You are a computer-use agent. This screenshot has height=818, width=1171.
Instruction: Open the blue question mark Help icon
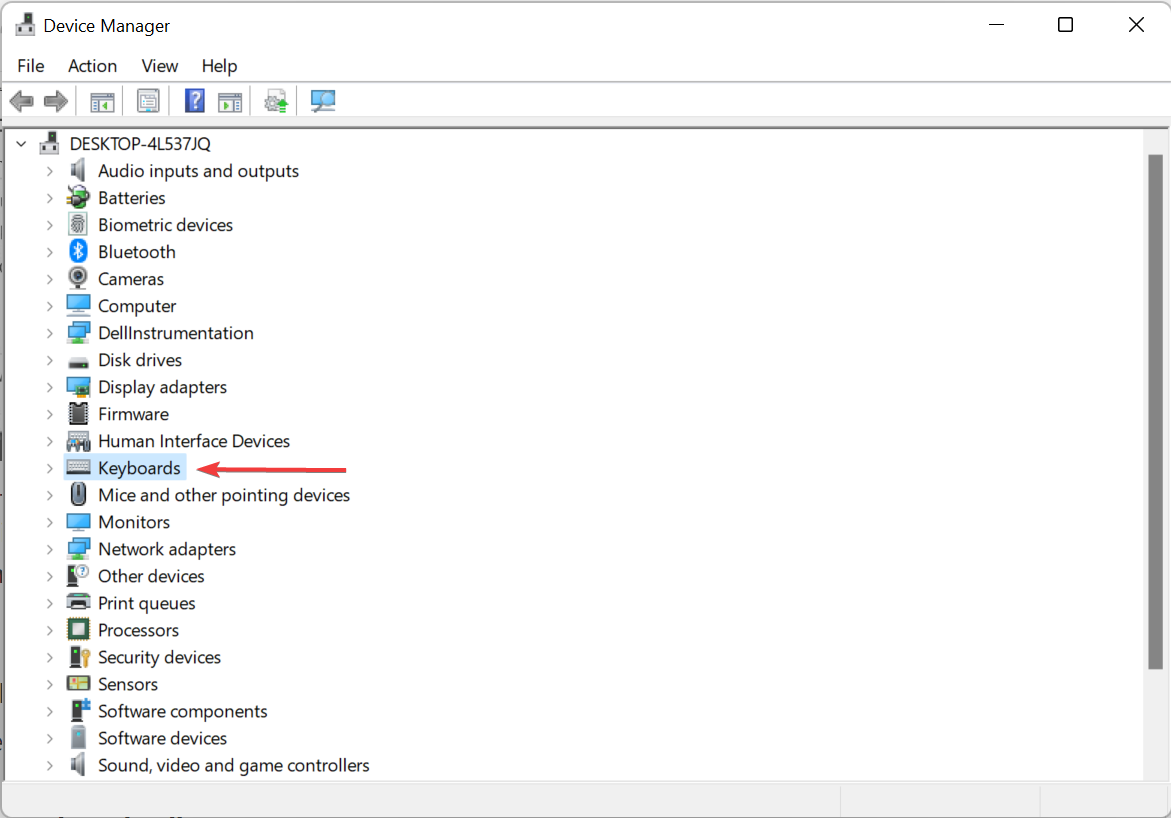click(x=195, y=101)
